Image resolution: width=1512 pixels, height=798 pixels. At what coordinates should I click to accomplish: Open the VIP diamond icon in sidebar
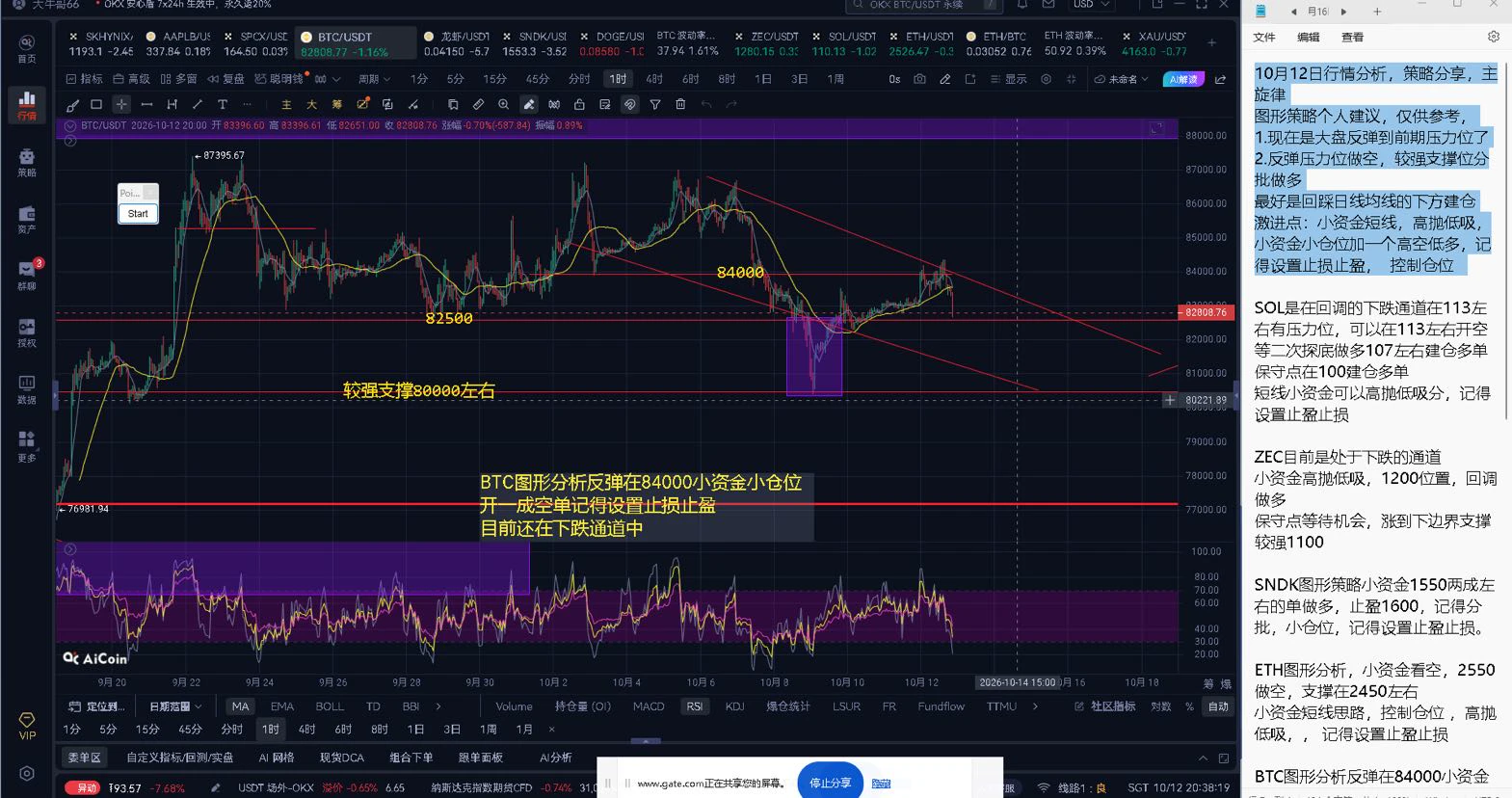click(x=27, y=726)
